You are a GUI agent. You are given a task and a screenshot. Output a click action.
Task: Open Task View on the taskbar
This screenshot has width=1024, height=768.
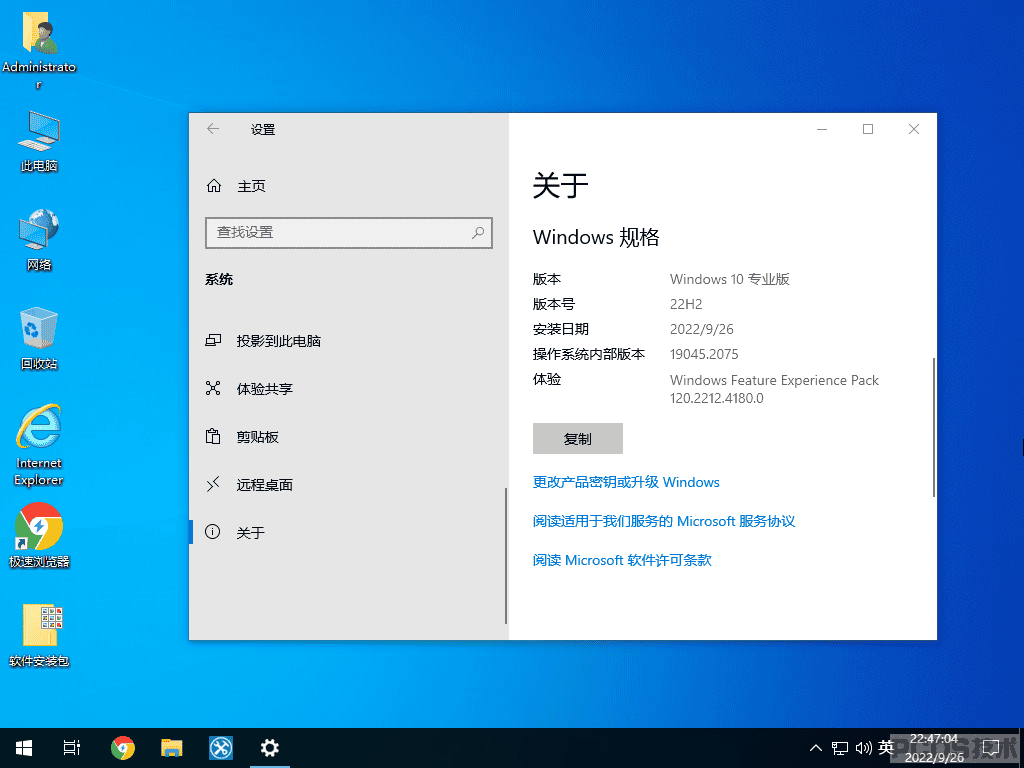point(72,748)
